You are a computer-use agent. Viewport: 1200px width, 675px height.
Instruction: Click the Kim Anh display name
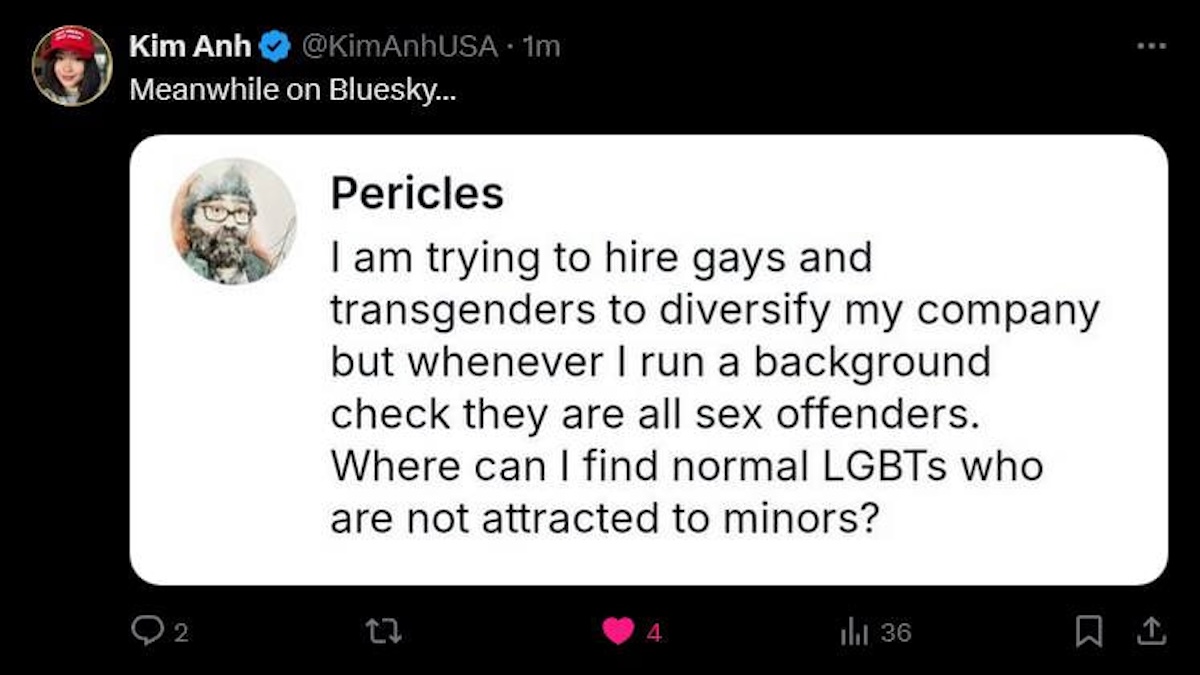(x=190, y=46)
